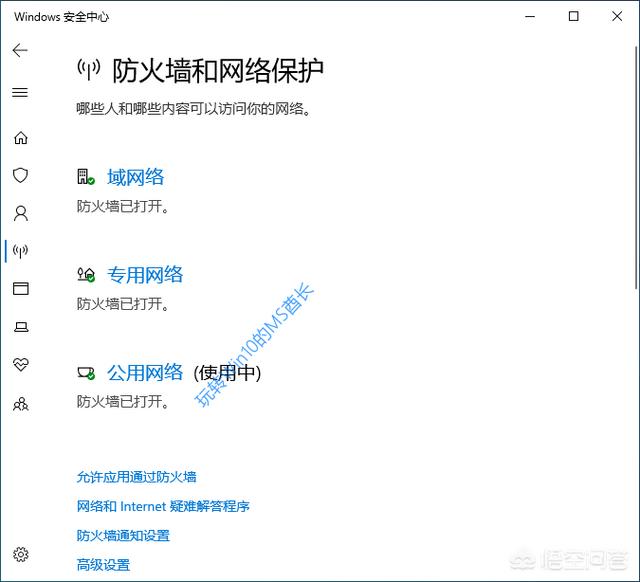This screenshot has height=582, width=640.
Task: Open Account protection person icon
Action: click(x=20, y=213)
